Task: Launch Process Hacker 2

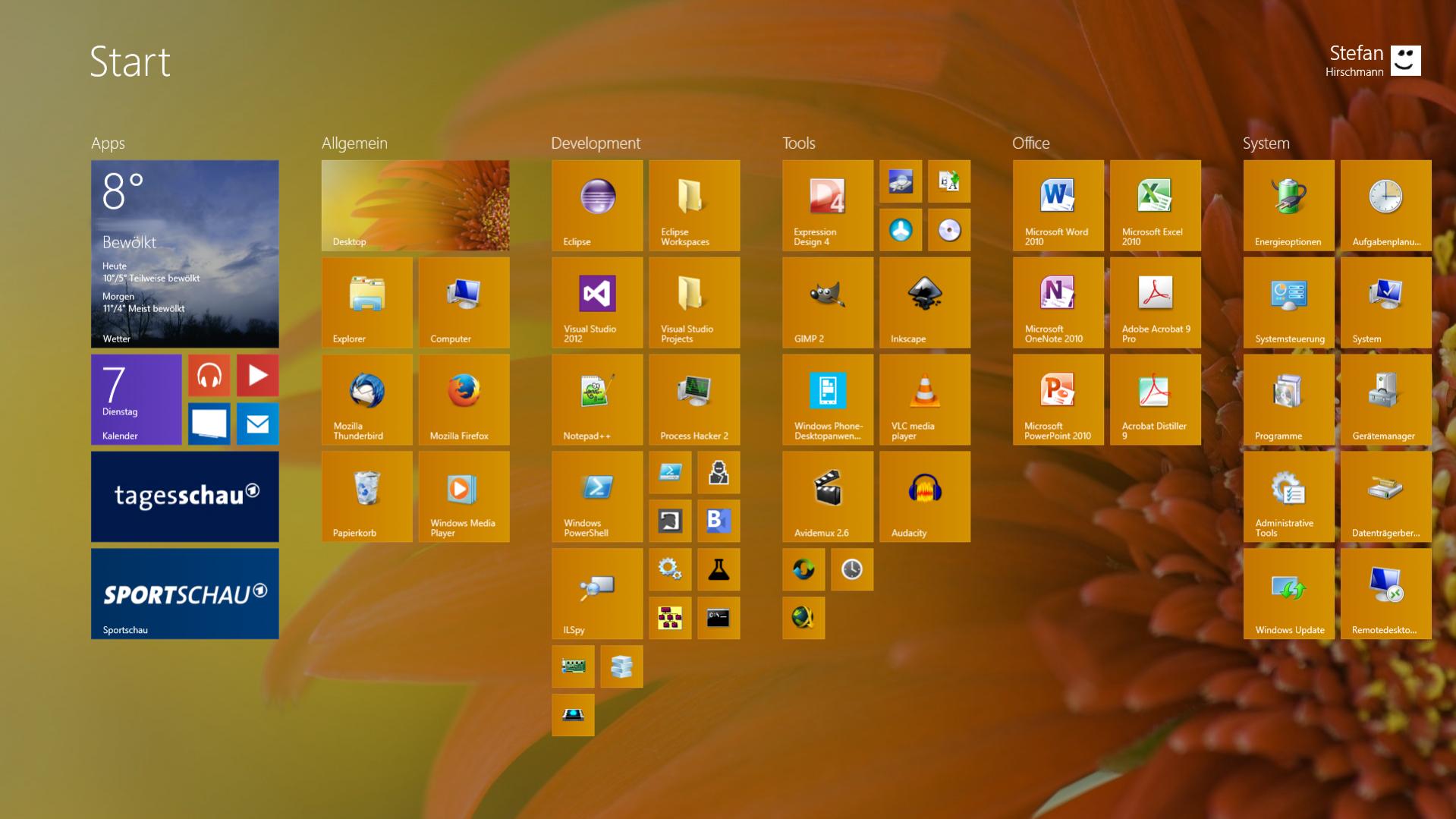Action: pyautogui.click(x=695, y=399)
